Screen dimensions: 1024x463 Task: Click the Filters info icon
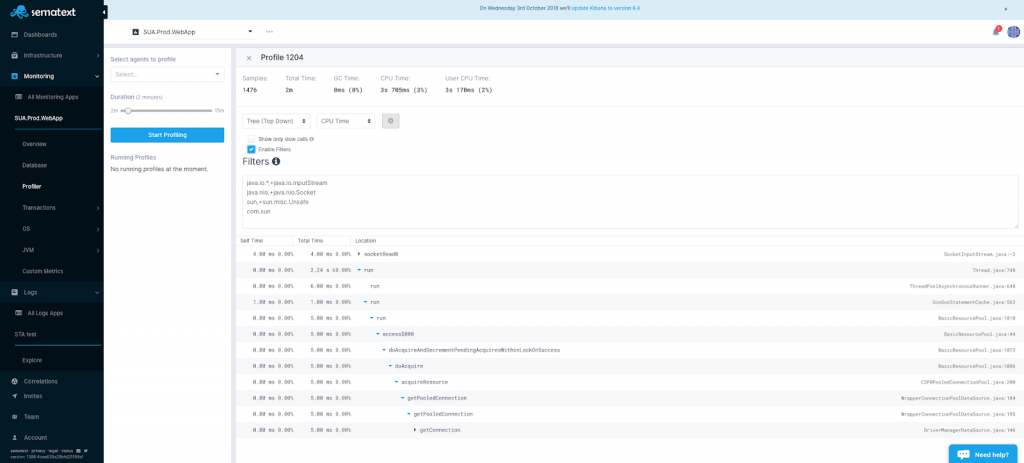tap(276, 161)
